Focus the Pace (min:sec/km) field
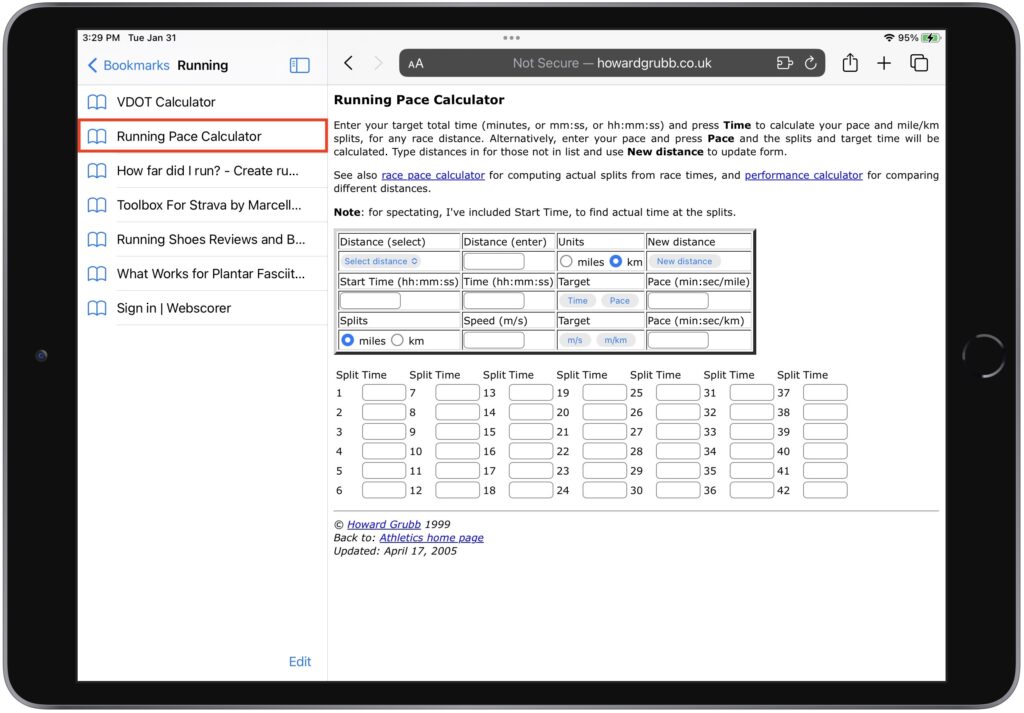1024x713 pixels. (678, 340)
